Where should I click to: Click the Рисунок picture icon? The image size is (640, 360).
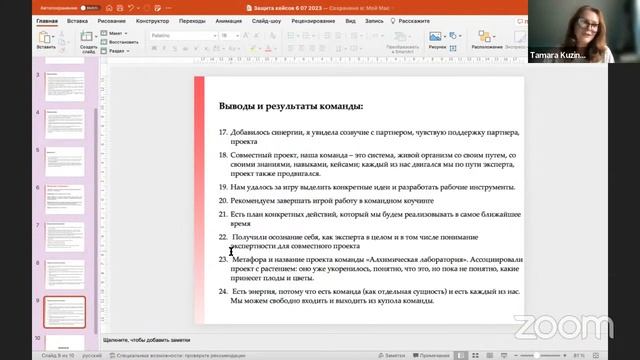436,37
